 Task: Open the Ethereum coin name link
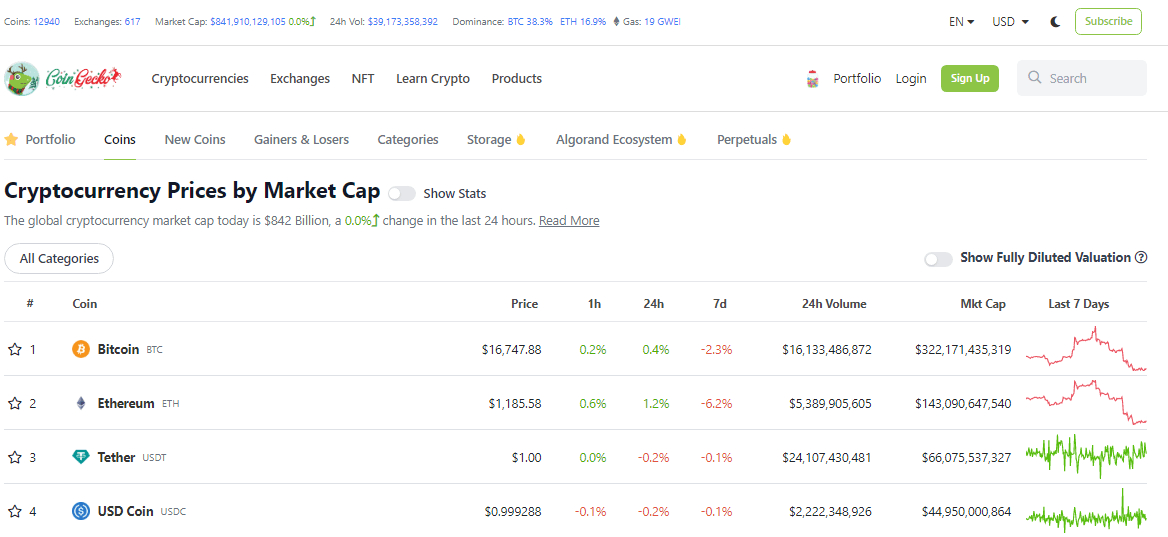tap(127, 404)
